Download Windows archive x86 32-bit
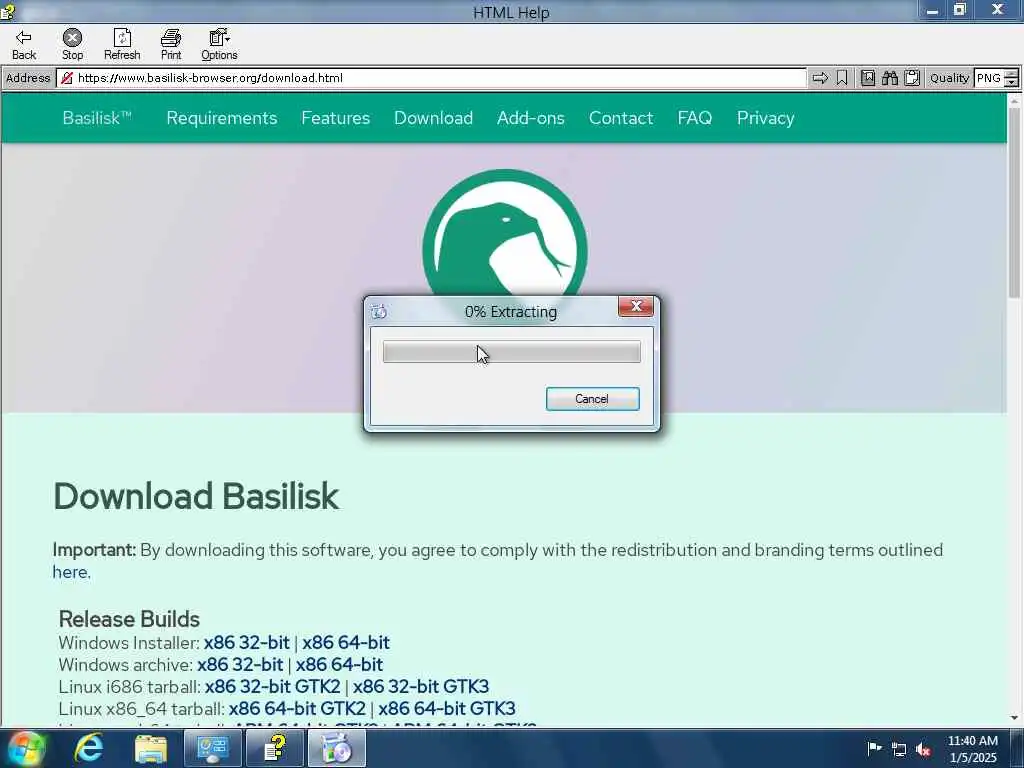 click(x=240, y=665)
